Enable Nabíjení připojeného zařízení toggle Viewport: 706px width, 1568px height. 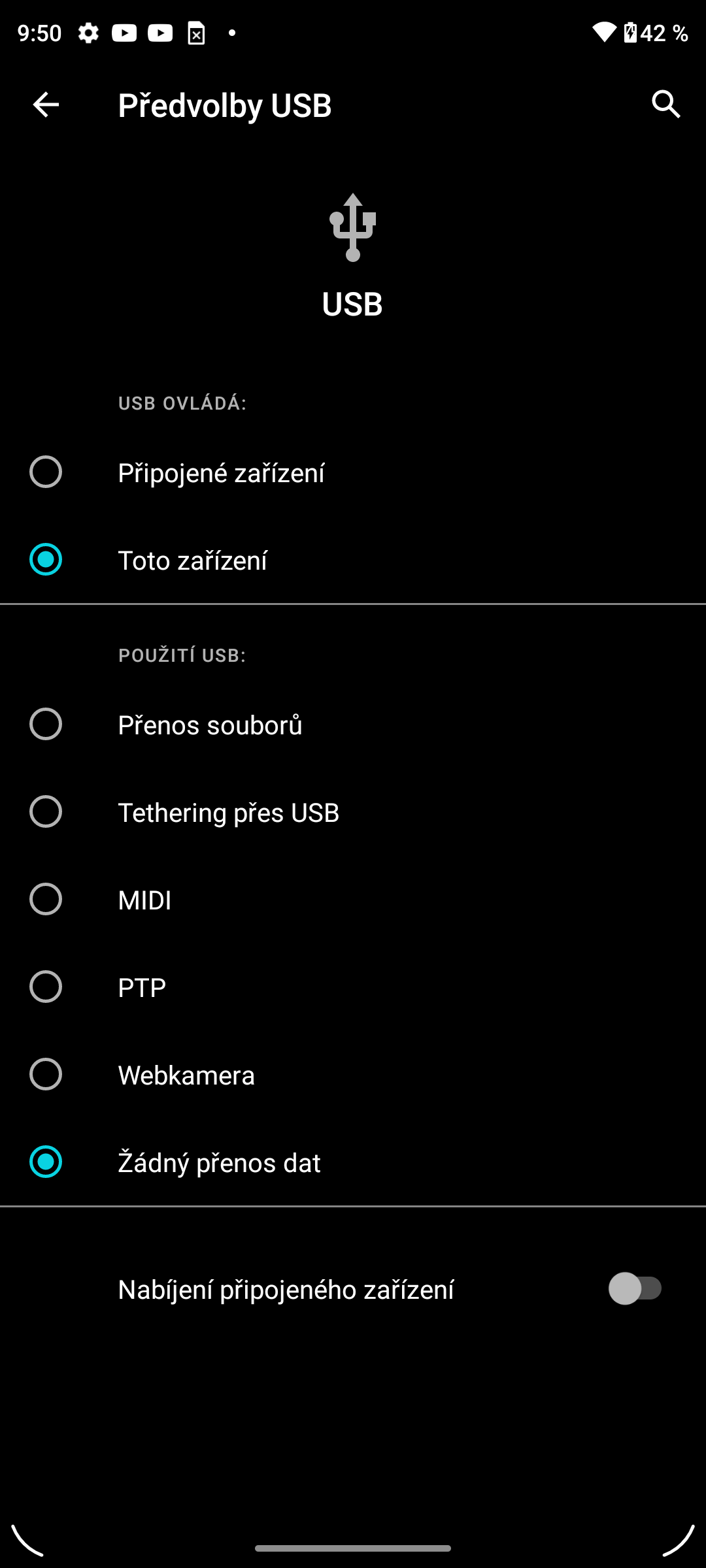[x=635, y=1288]
